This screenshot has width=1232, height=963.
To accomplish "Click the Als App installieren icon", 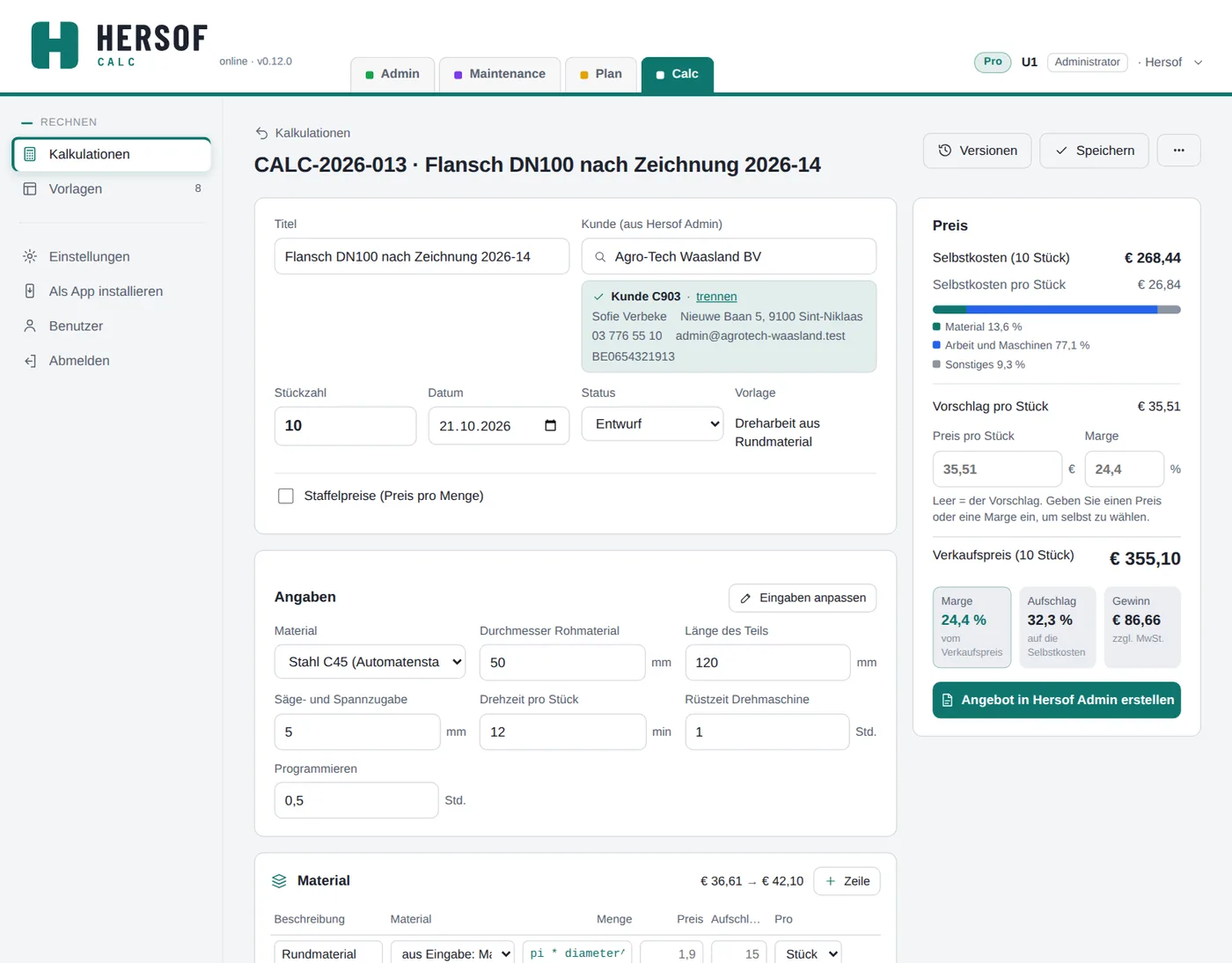I will tap(30, 291).
